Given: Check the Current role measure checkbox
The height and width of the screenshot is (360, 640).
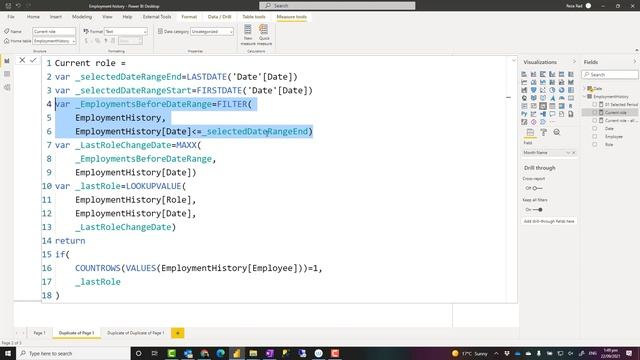Looking at the screenshot, I should 595,112.
